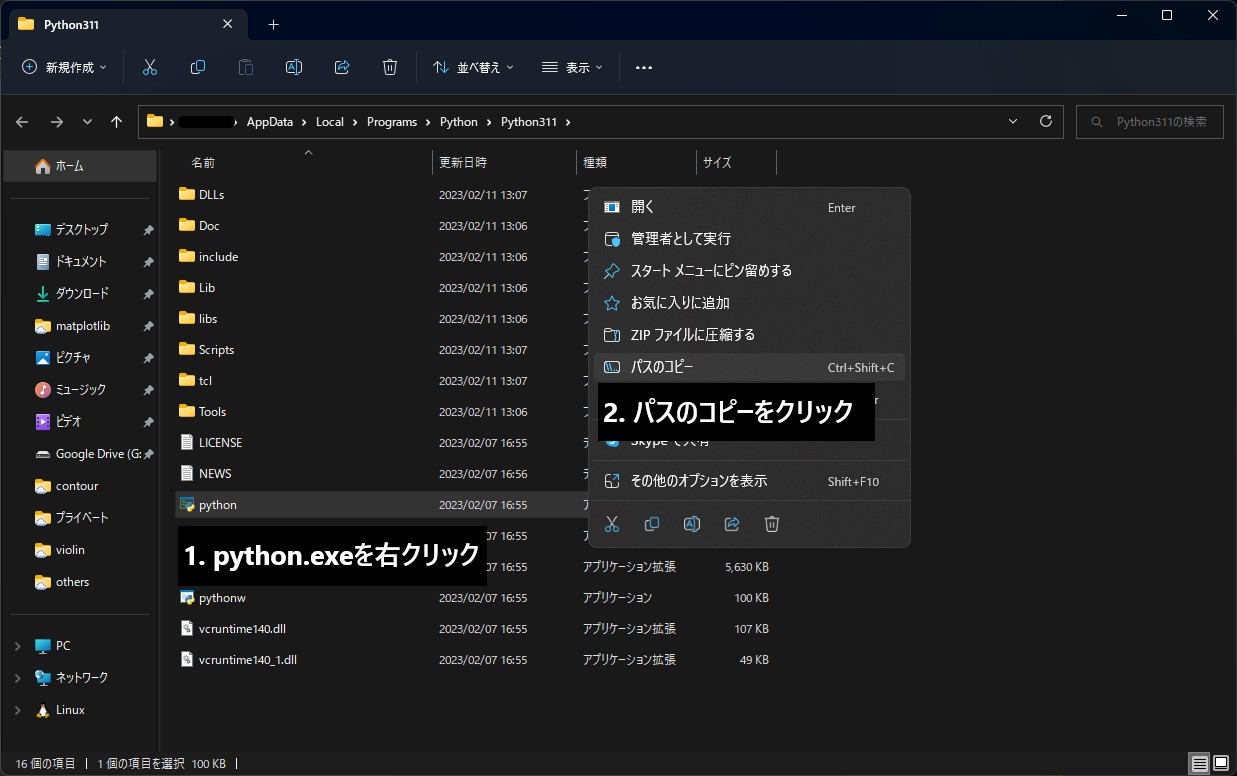
Task: Open a new tab with the plus button
Action: 273,23
